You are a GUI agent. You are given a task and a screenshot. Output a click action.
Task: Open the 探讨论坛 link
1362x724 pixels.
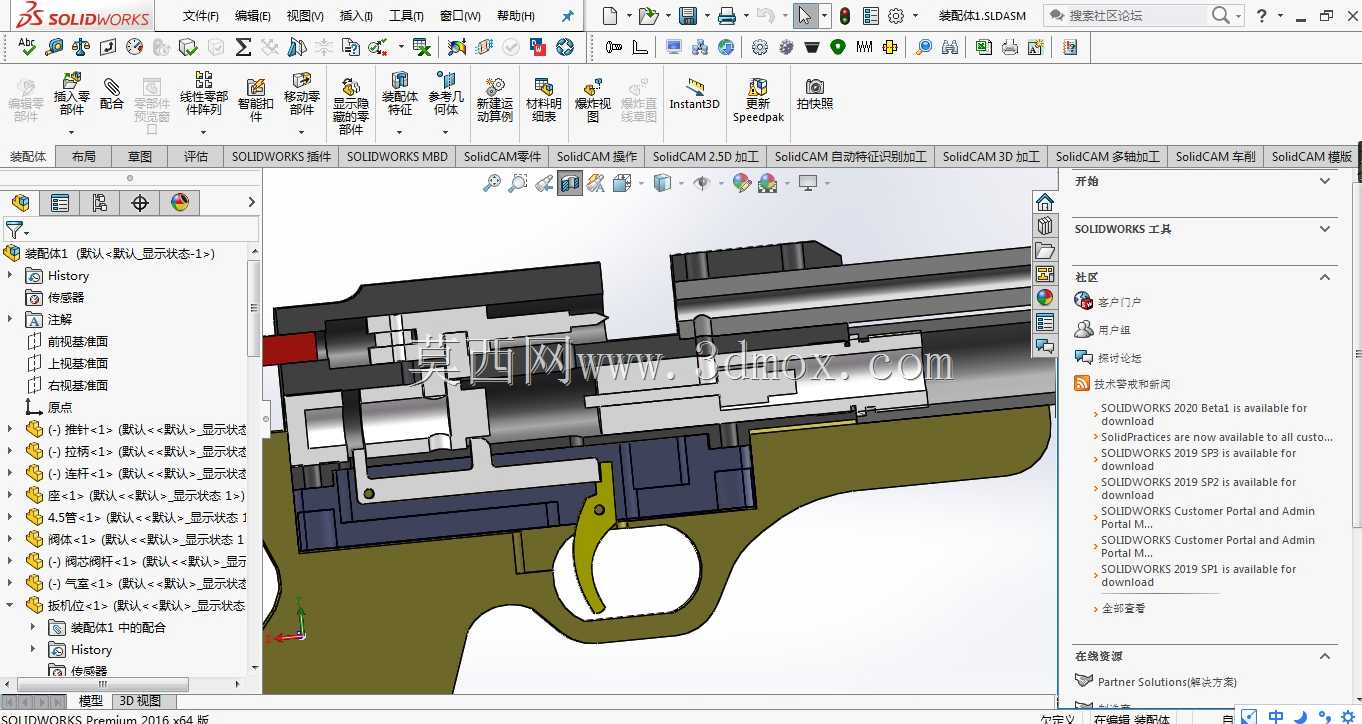coord(1119,357)
